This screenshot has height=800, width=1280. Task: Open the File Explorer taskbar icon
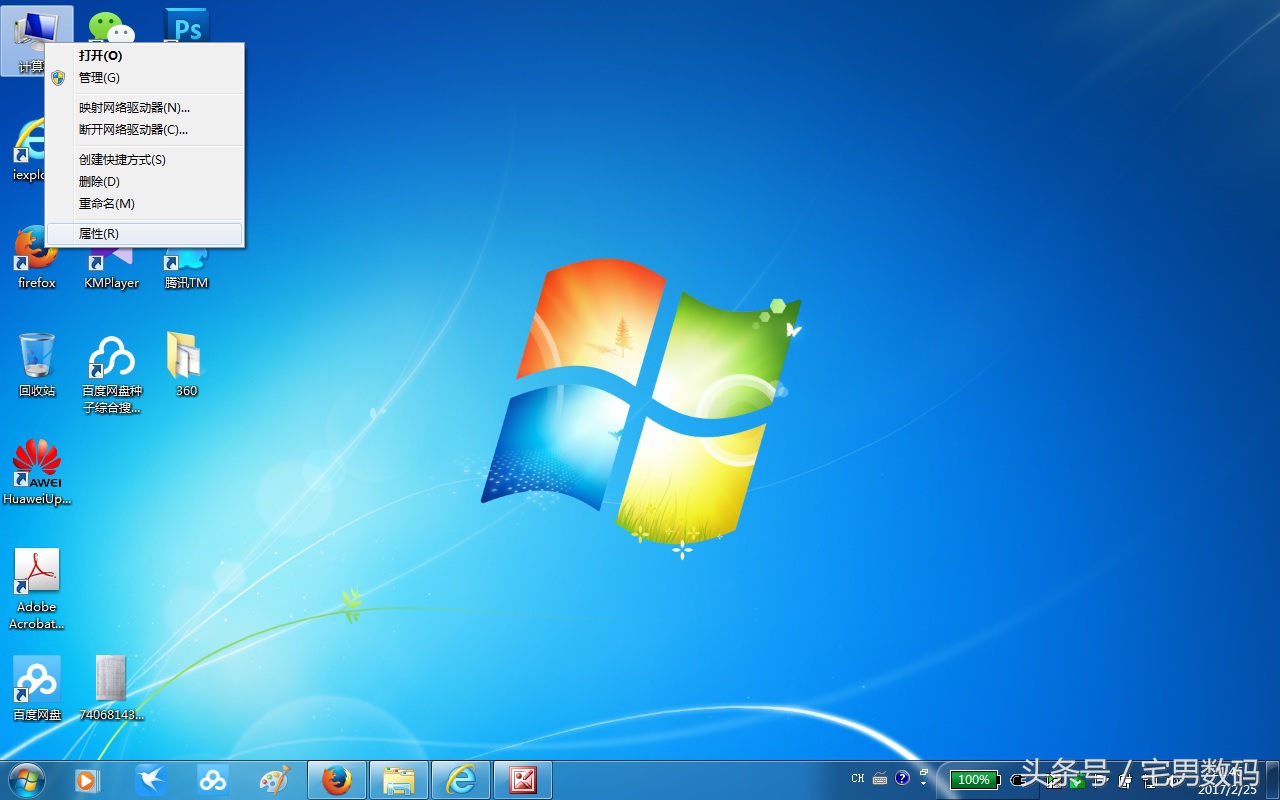coord(399,780)
